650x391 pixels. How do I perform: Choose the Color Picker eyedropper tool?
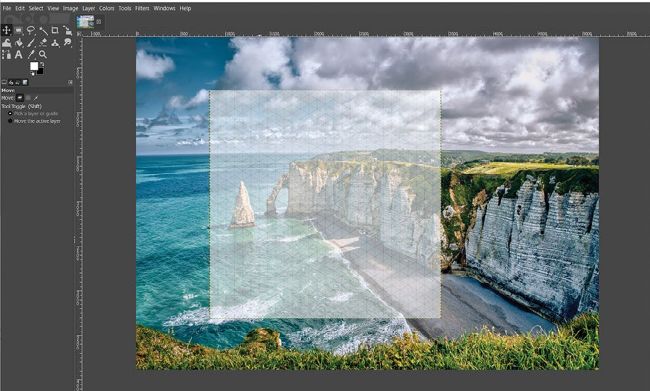(31, 54)
